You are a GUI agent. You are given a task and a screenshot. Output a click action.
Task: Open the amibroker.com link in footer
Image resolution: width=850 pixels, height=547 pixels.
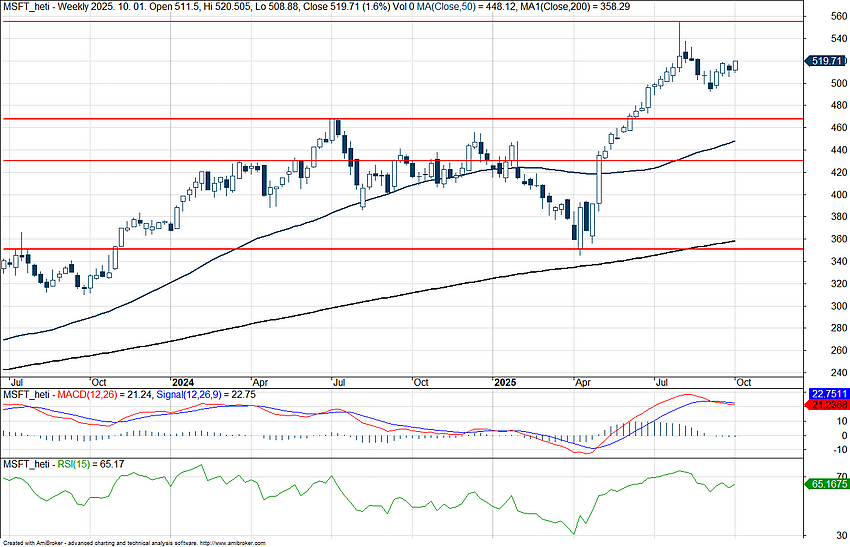pos(232,543)
